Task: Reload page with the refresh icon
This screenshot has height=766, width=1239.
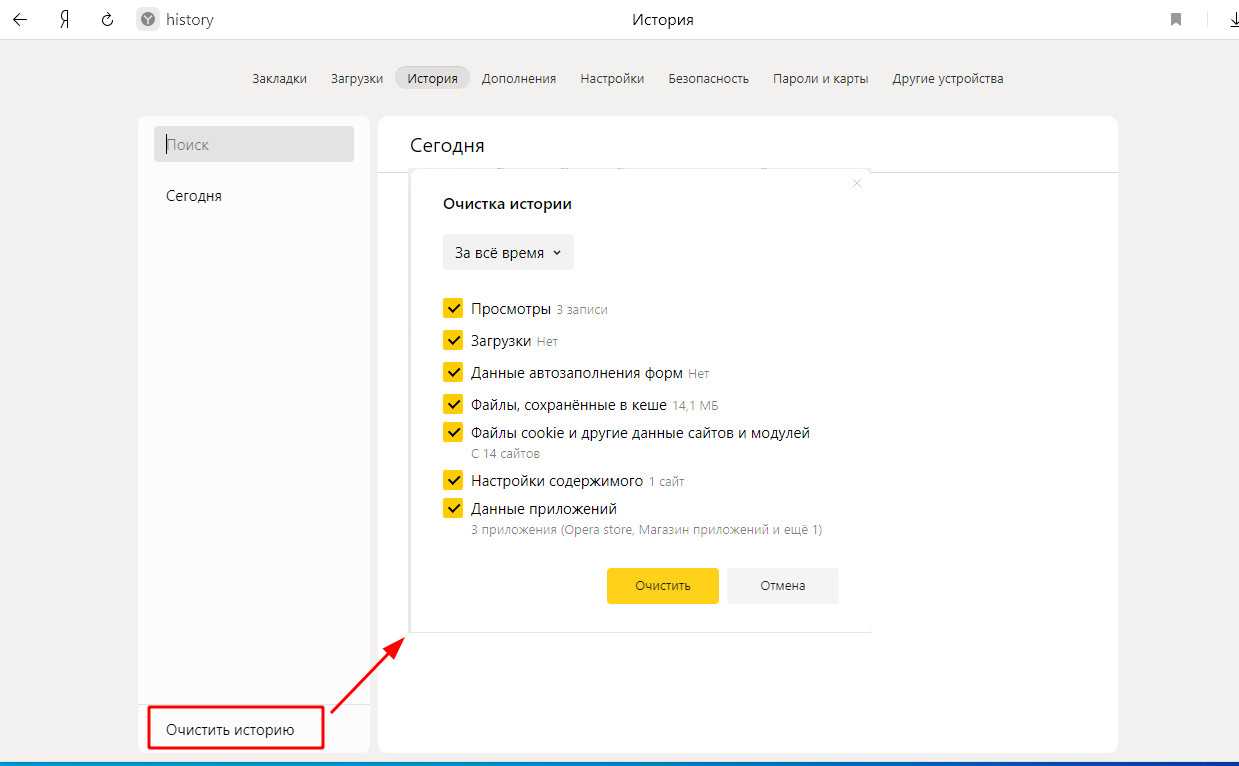Action: click(x=107, y=20)
